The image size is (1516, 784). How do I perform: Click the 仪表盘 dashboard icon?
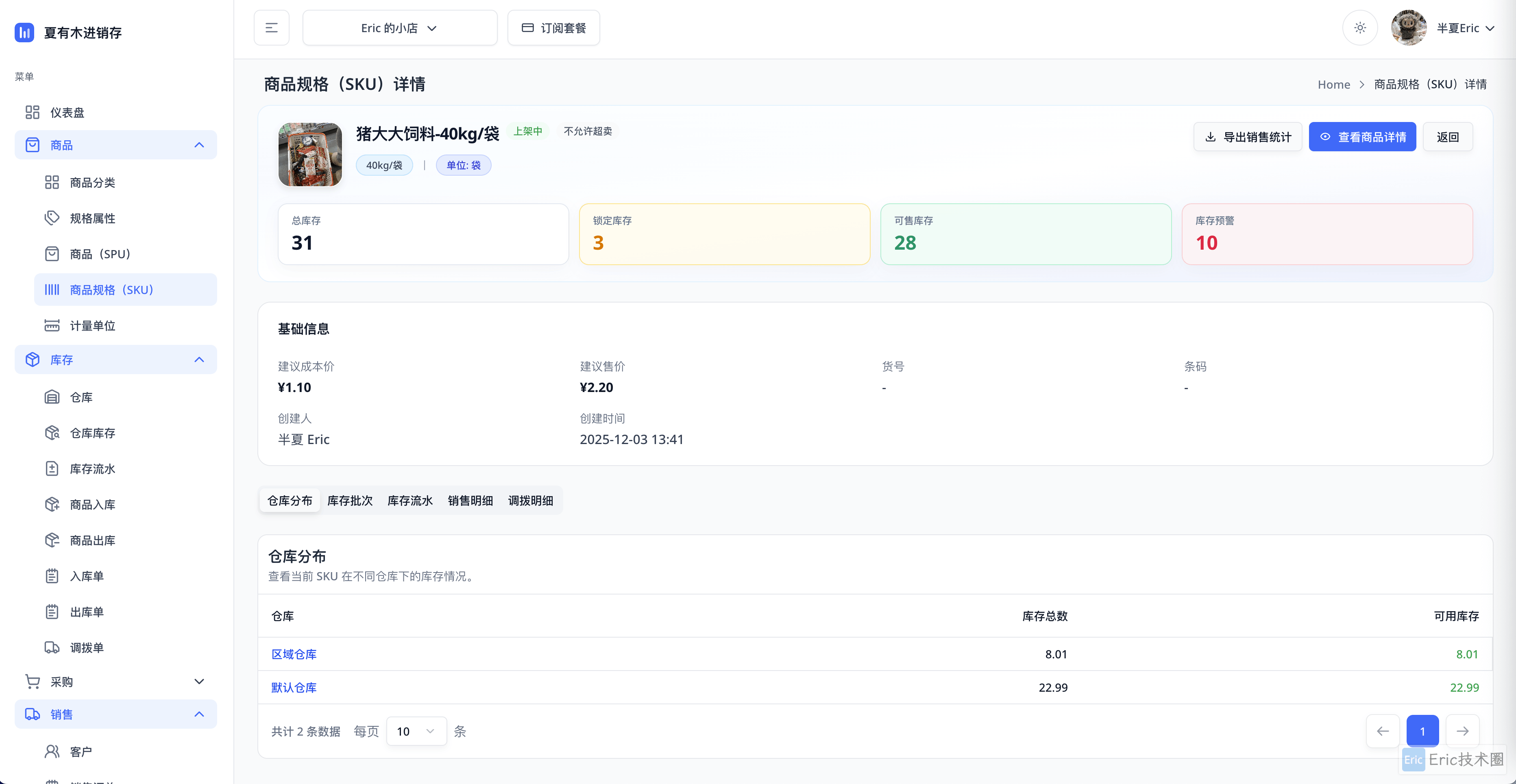point(33,112)
